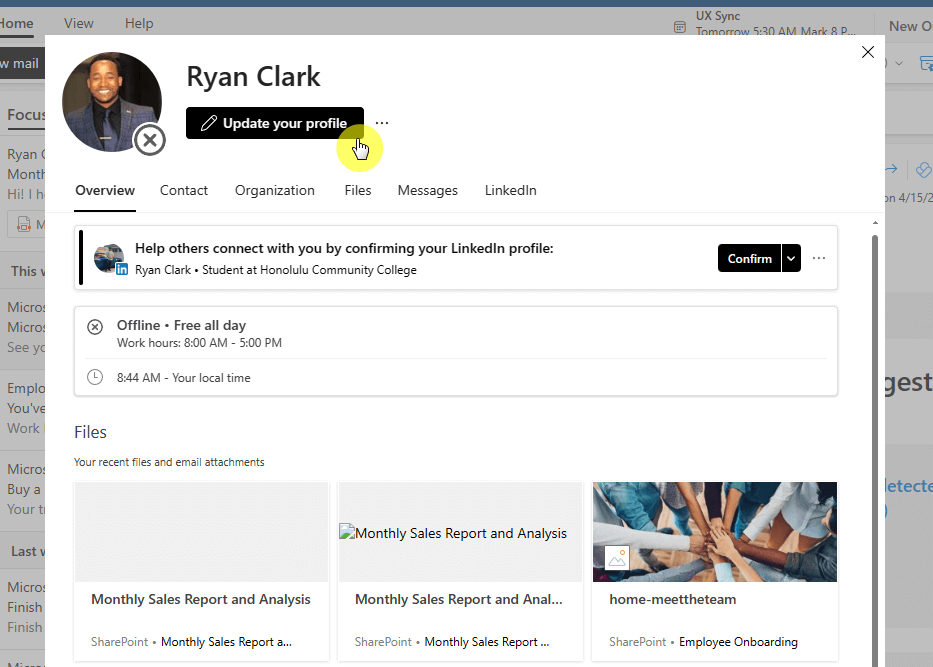Select the Overview tab
Image resolution: width=933 pixels, height=667 pixels.
(x=105, y=190)
